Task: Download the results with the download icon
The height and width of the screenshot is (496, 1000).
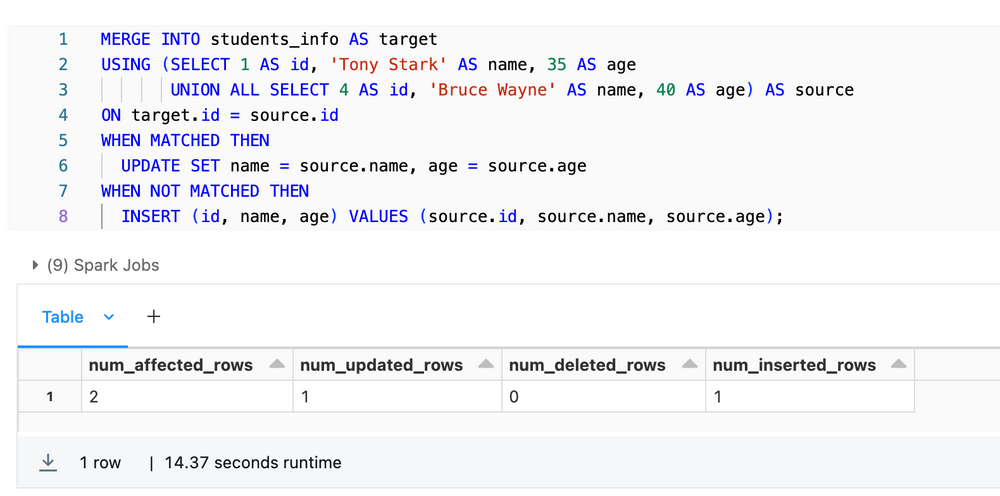Action: click(47, 463)
